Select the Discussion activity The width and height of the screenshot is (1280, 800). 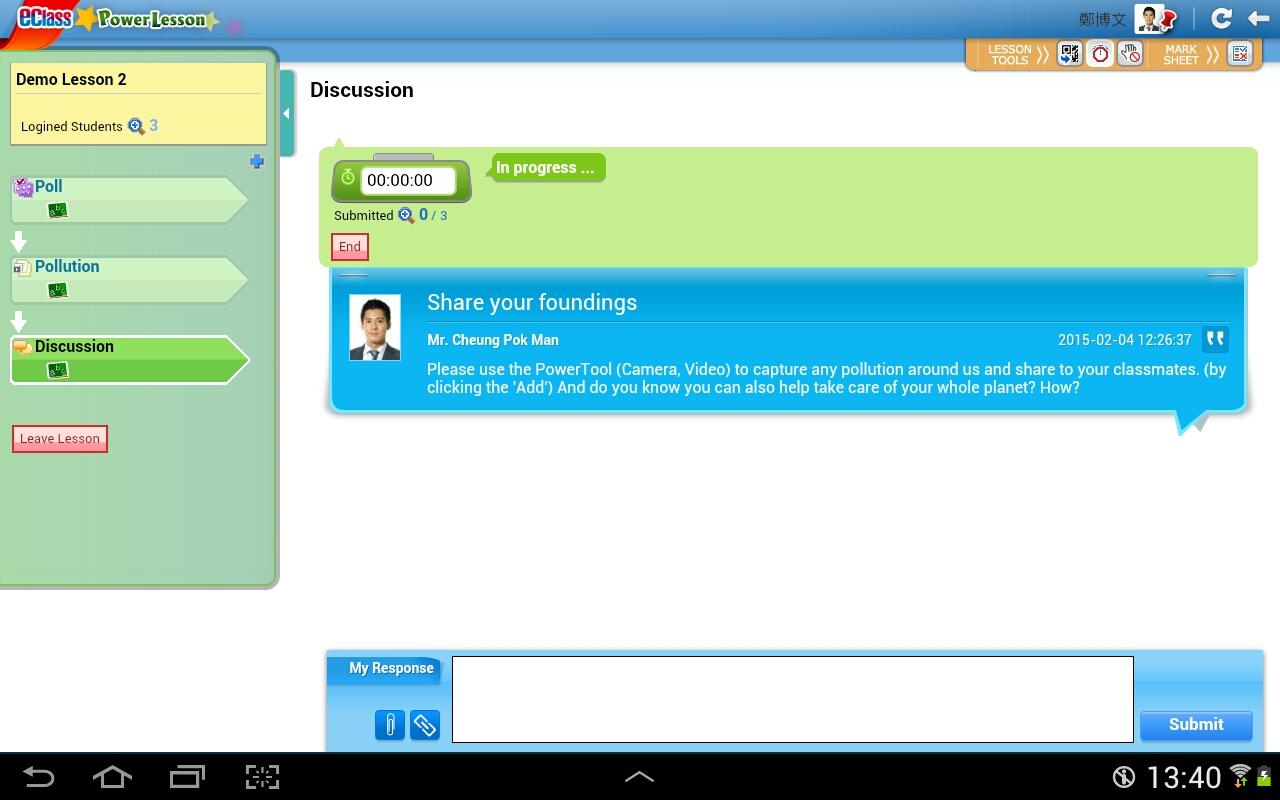(x=130, y=360)
